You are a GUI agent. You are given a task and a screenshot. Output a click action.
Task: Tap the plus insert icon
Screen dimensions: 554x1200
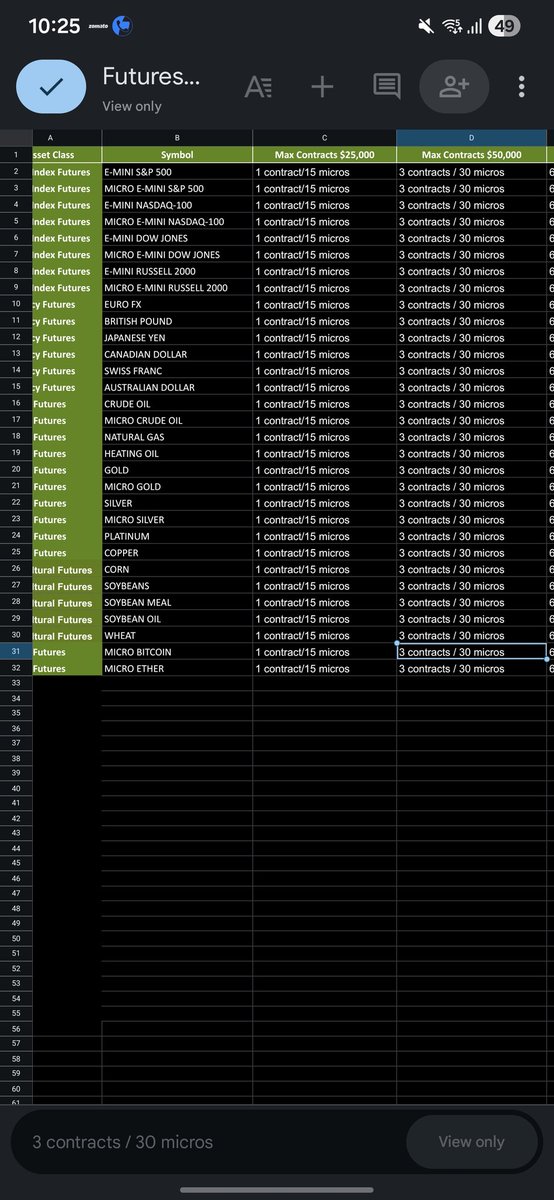[322, 87]
